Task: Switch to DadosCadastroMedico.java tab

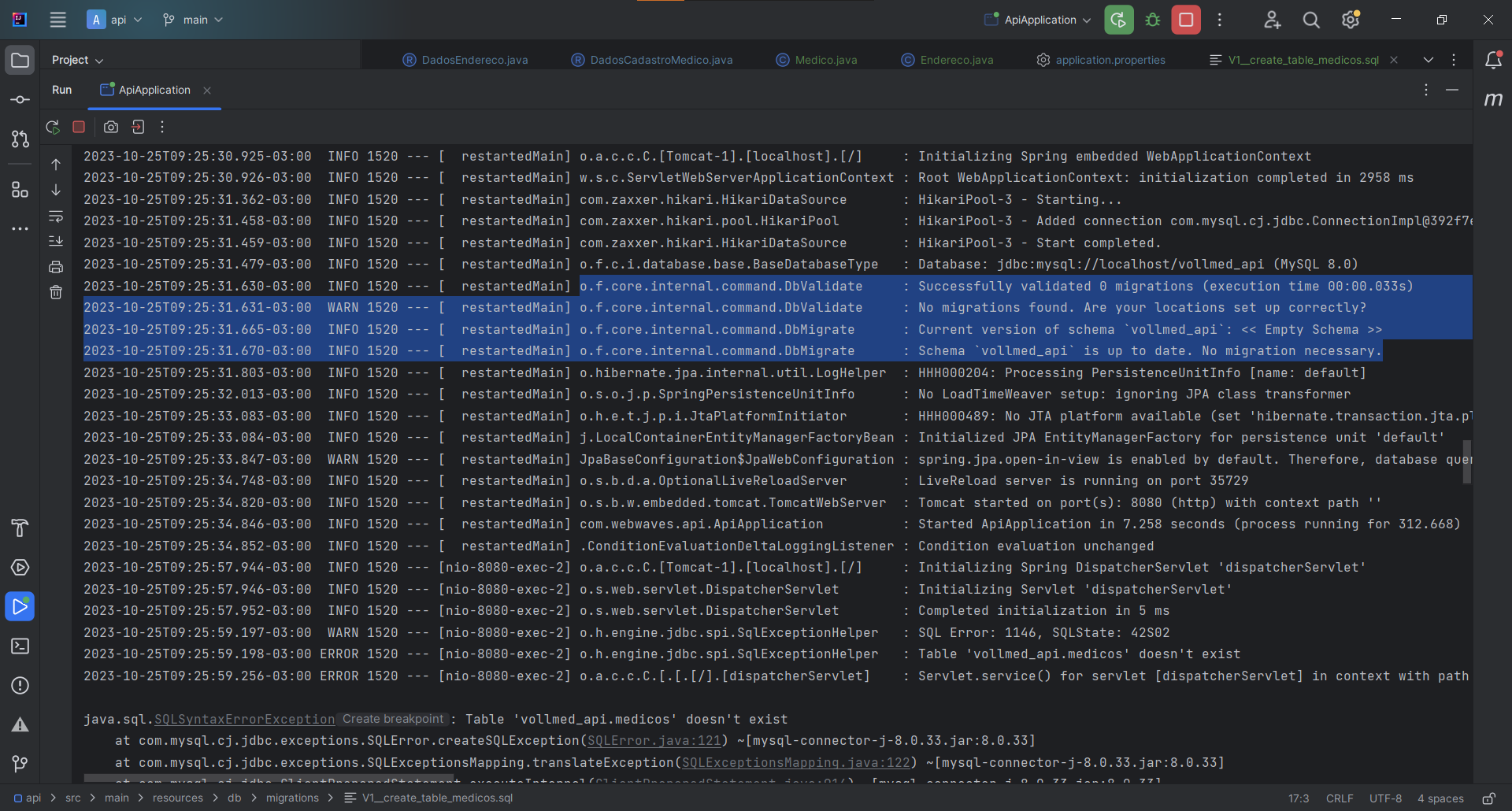Action: tap(652, 60)
